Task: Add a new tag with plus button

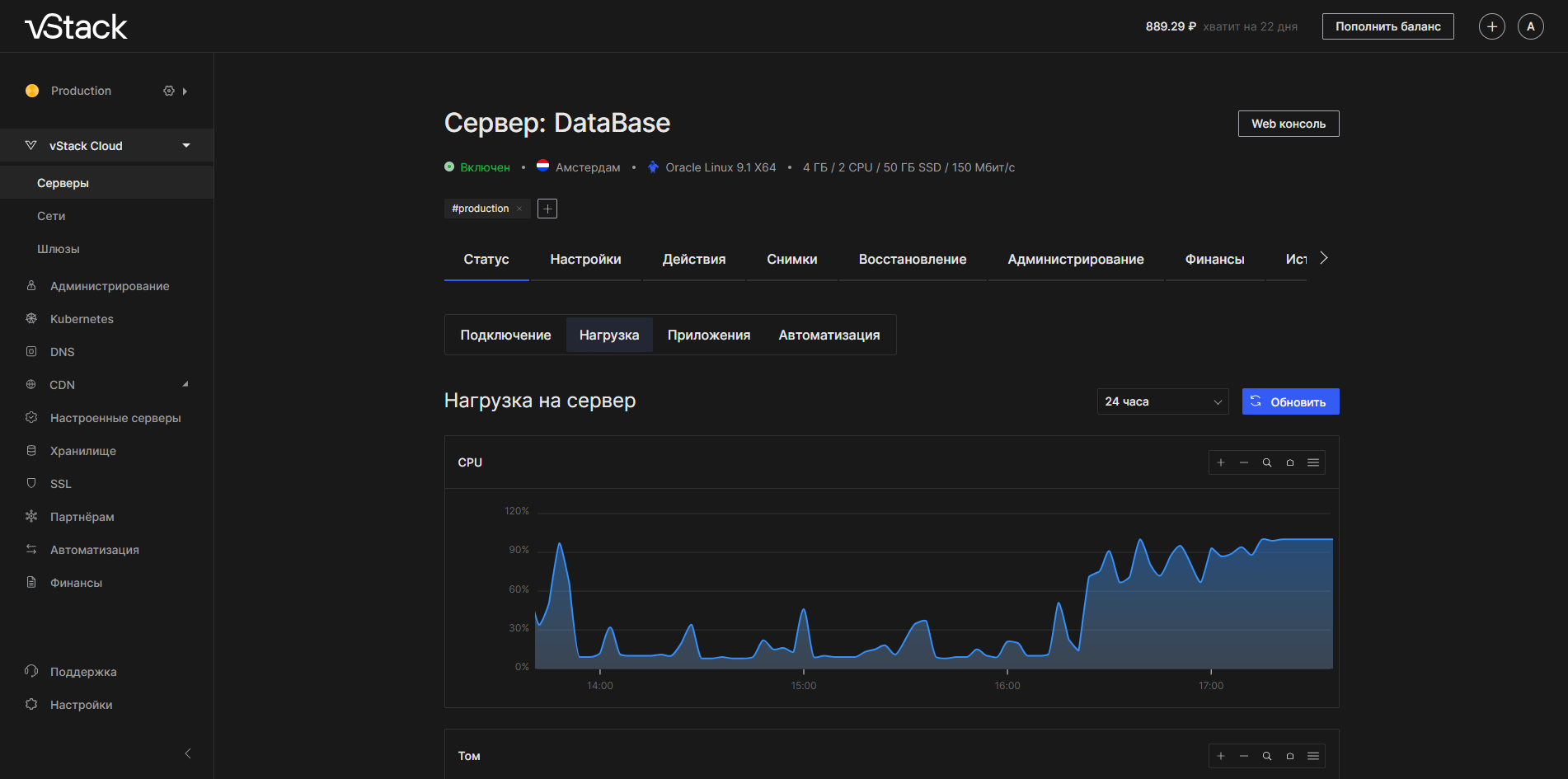Action: point(547,209)
